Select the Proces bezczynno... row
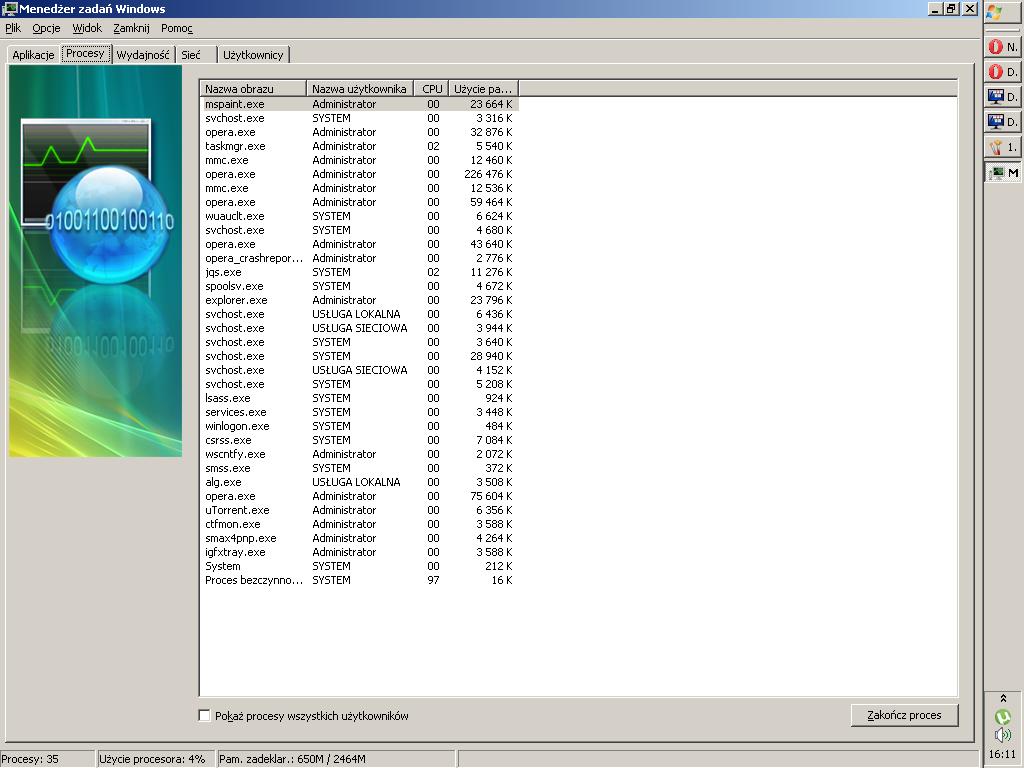Screen dimensions: 1024x768 click(359, 580)
